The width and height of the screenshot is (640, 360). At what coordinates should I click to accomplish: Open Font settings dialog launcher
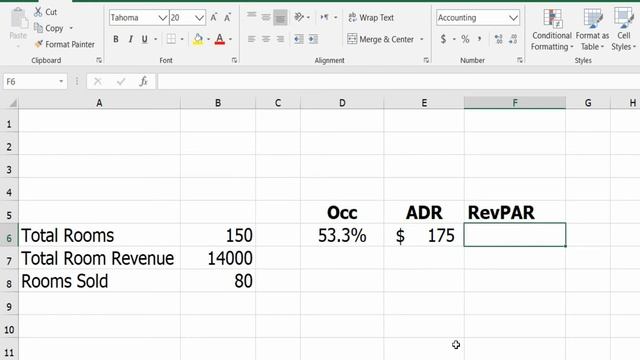pos(234,60)
